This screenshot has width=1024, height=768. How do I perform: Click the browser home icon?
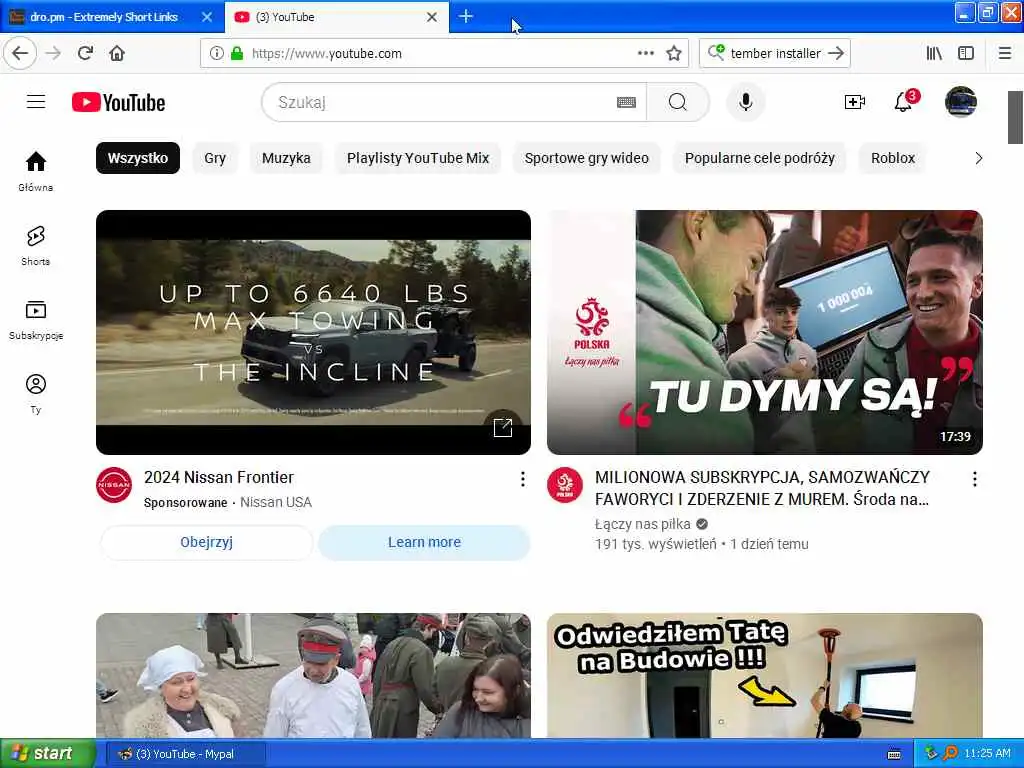pyautogui.click(x=117, y=53)
